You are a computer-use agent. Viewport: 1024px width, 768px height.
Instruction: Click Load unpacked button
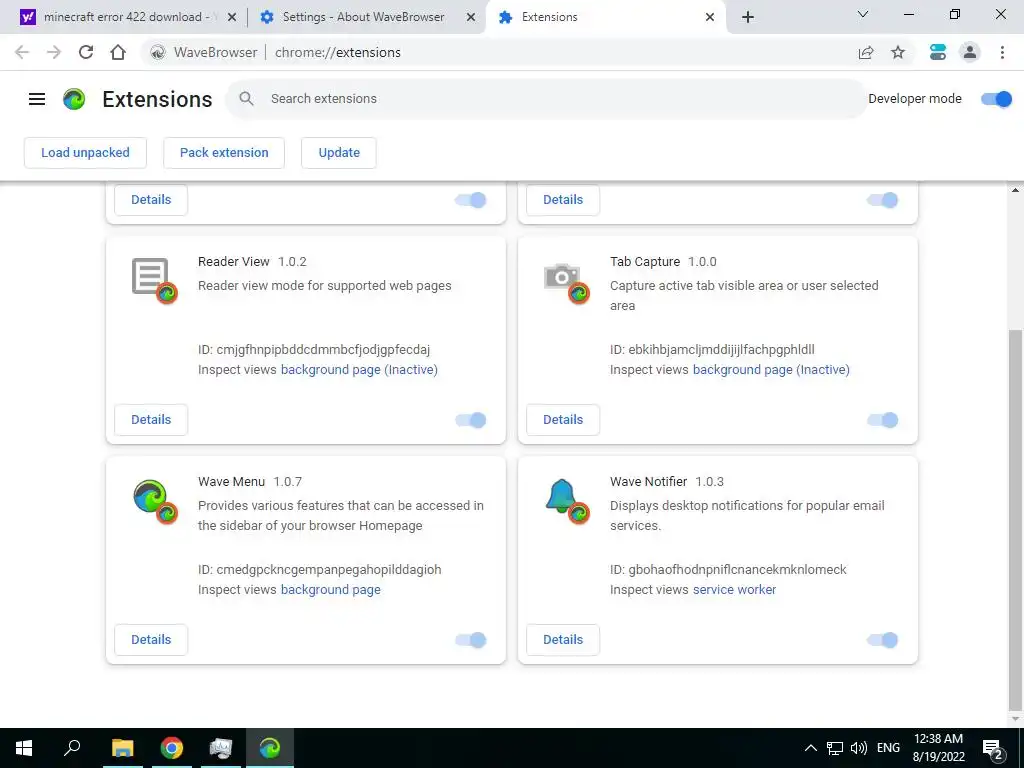point(86,153)
